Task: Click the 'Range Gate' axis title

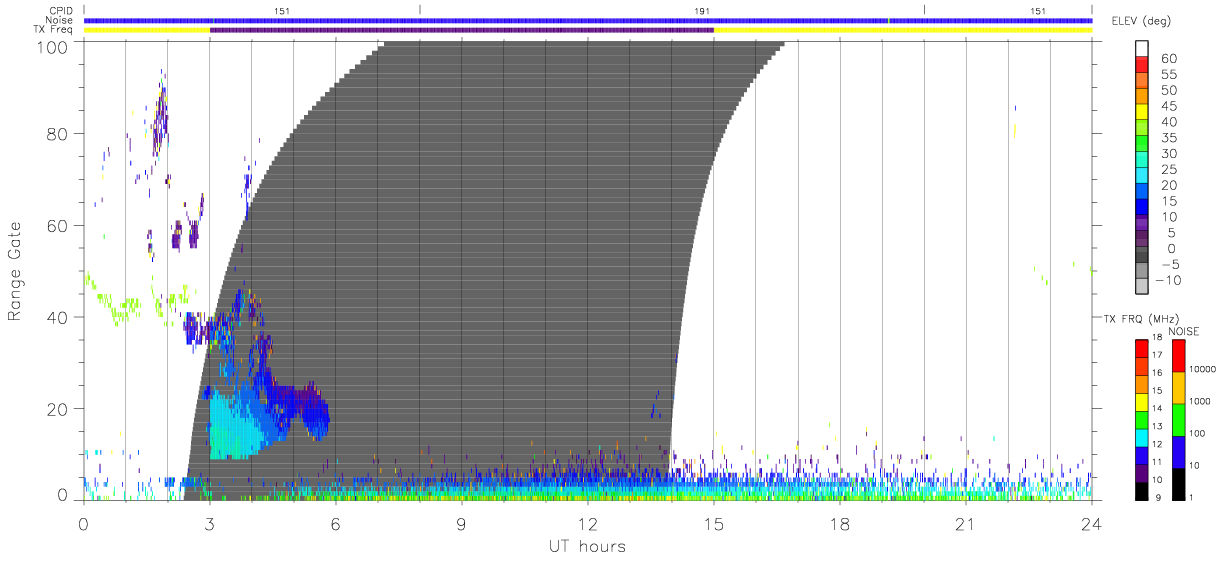Action: (x=16, y=270)
